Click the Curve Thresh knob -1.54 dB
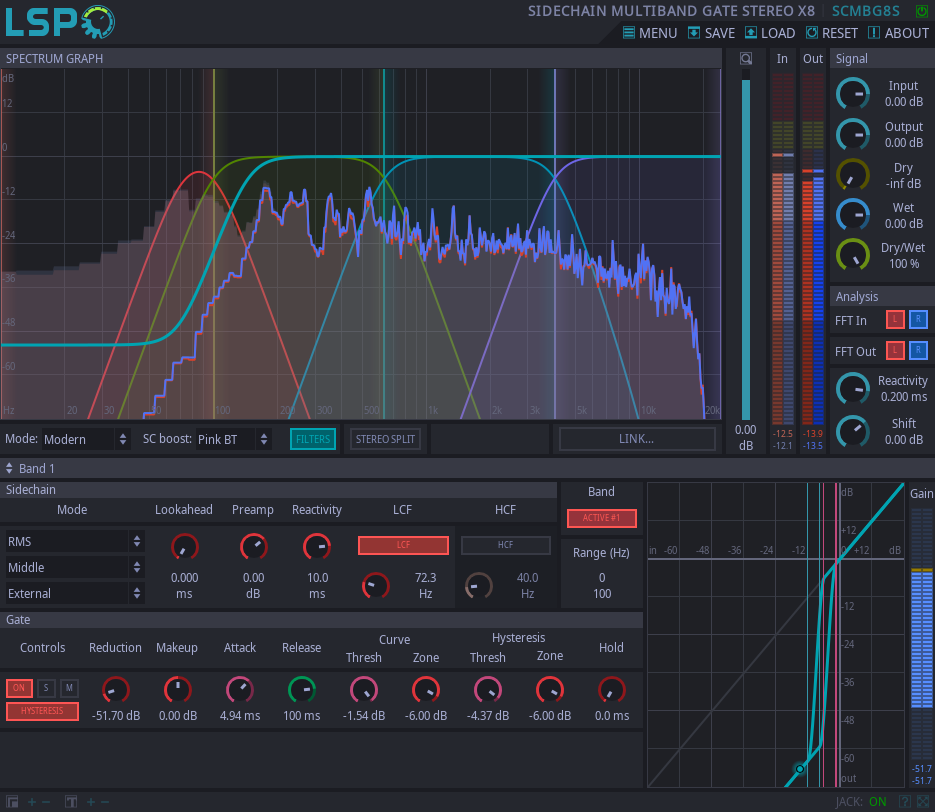The height and width of the screenshot is (812, 935). tap(364, 690)
